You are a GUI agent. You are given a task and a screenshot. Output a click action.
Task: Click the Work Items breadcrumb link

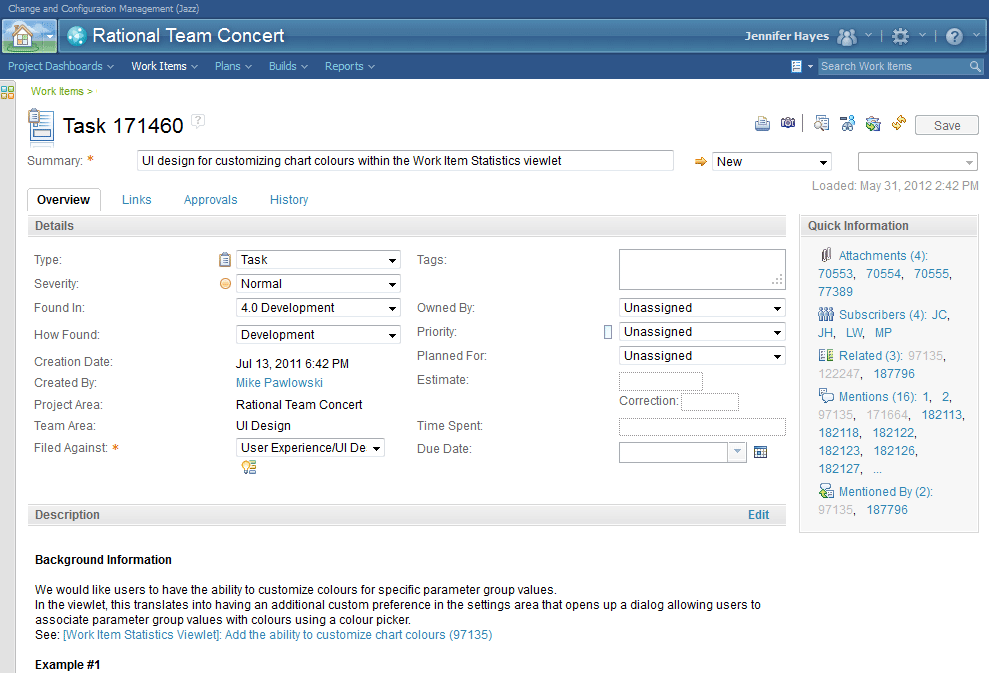57,92
